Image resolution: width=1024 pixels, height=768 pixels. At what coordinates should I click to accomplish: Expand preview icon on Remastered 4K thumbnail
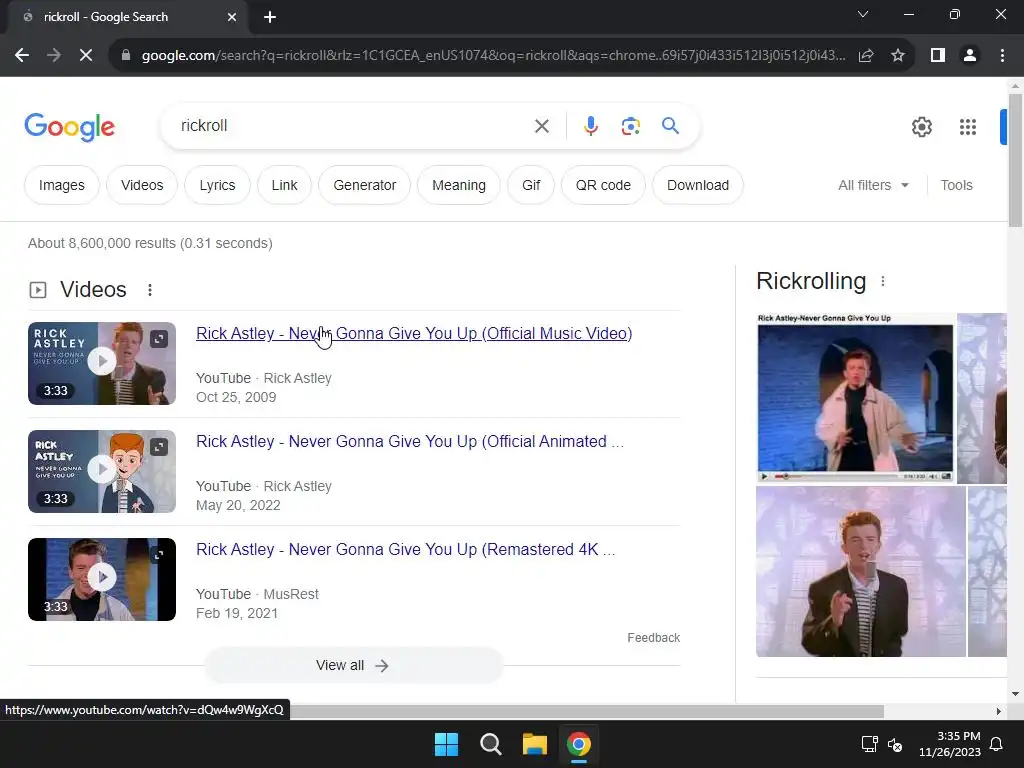tap(159, 554)
